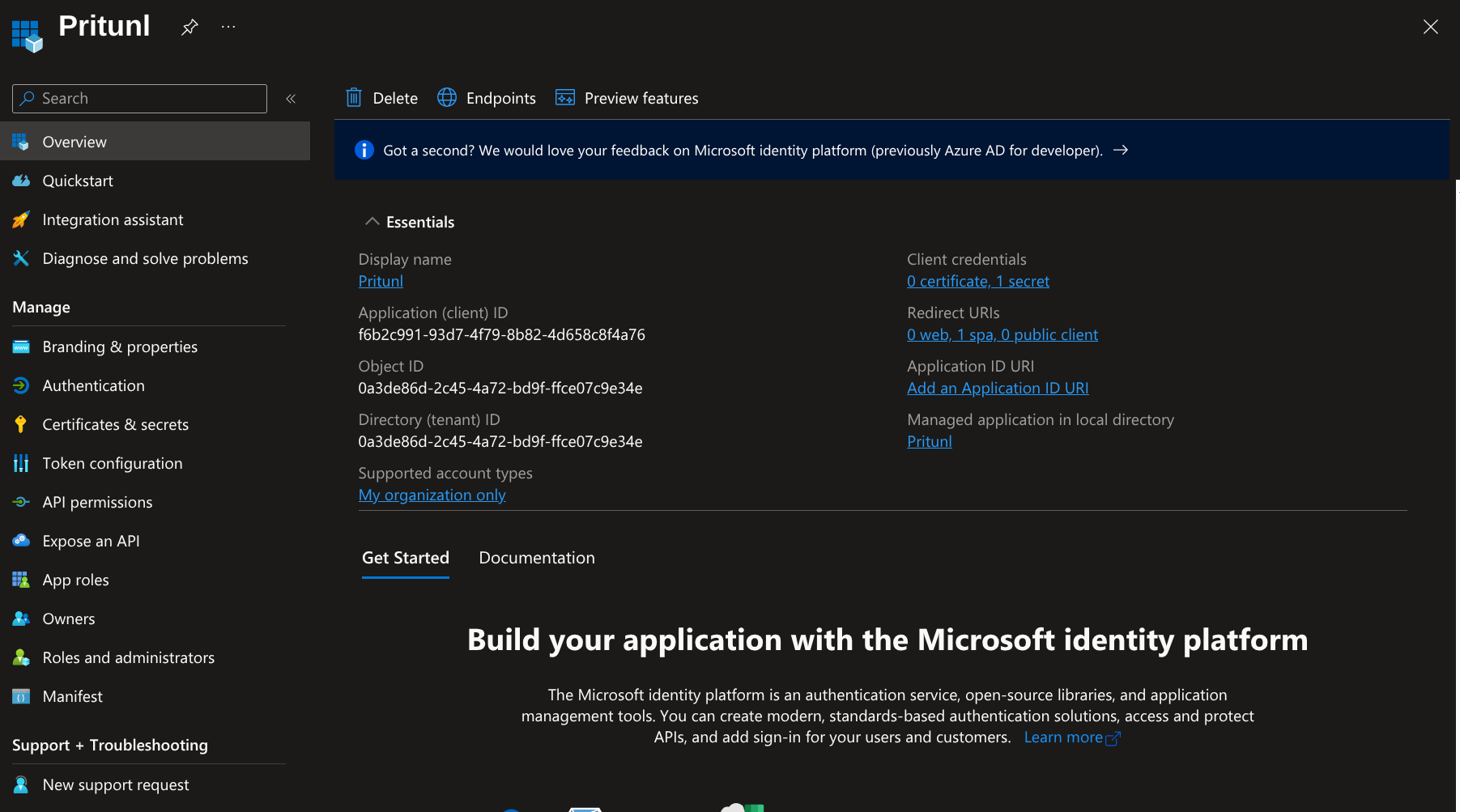The image size is (1460, 812).
Task: Open the redirect URIs link
Action: pos(1002,334)
